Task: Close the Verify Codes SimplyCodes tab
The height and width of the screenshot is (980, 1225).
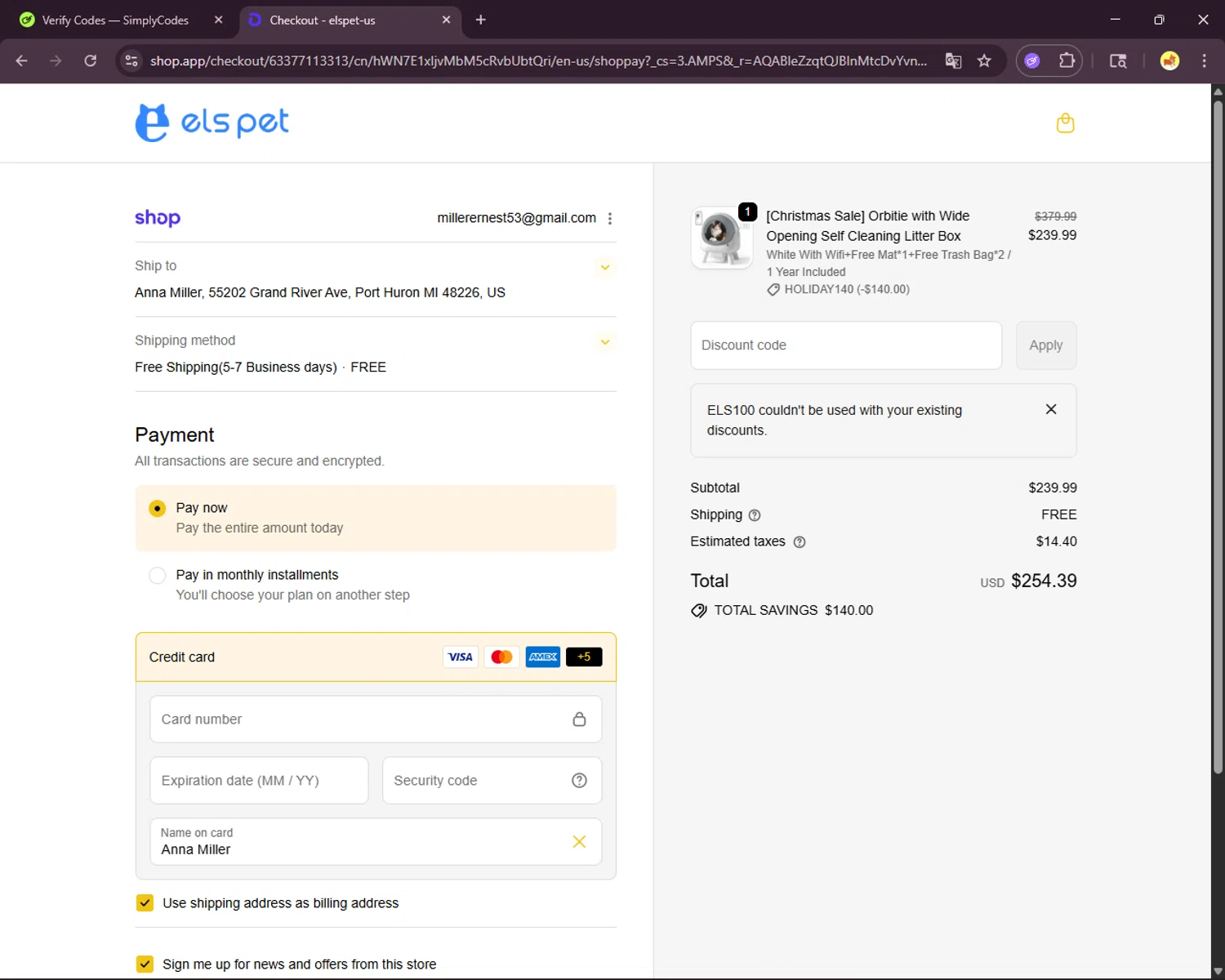Action: pos(218,20)
